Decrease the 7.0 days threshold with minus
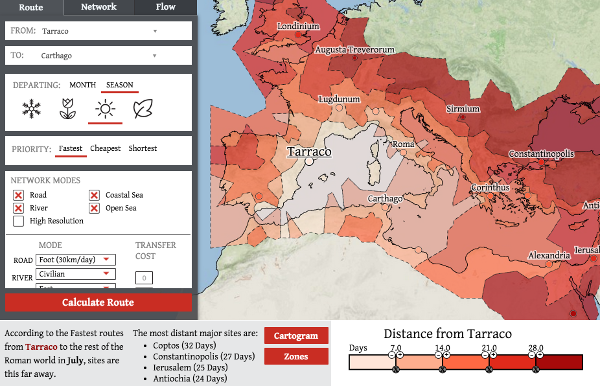The width and height of the screenshot is (600, 386). (391, 355)
